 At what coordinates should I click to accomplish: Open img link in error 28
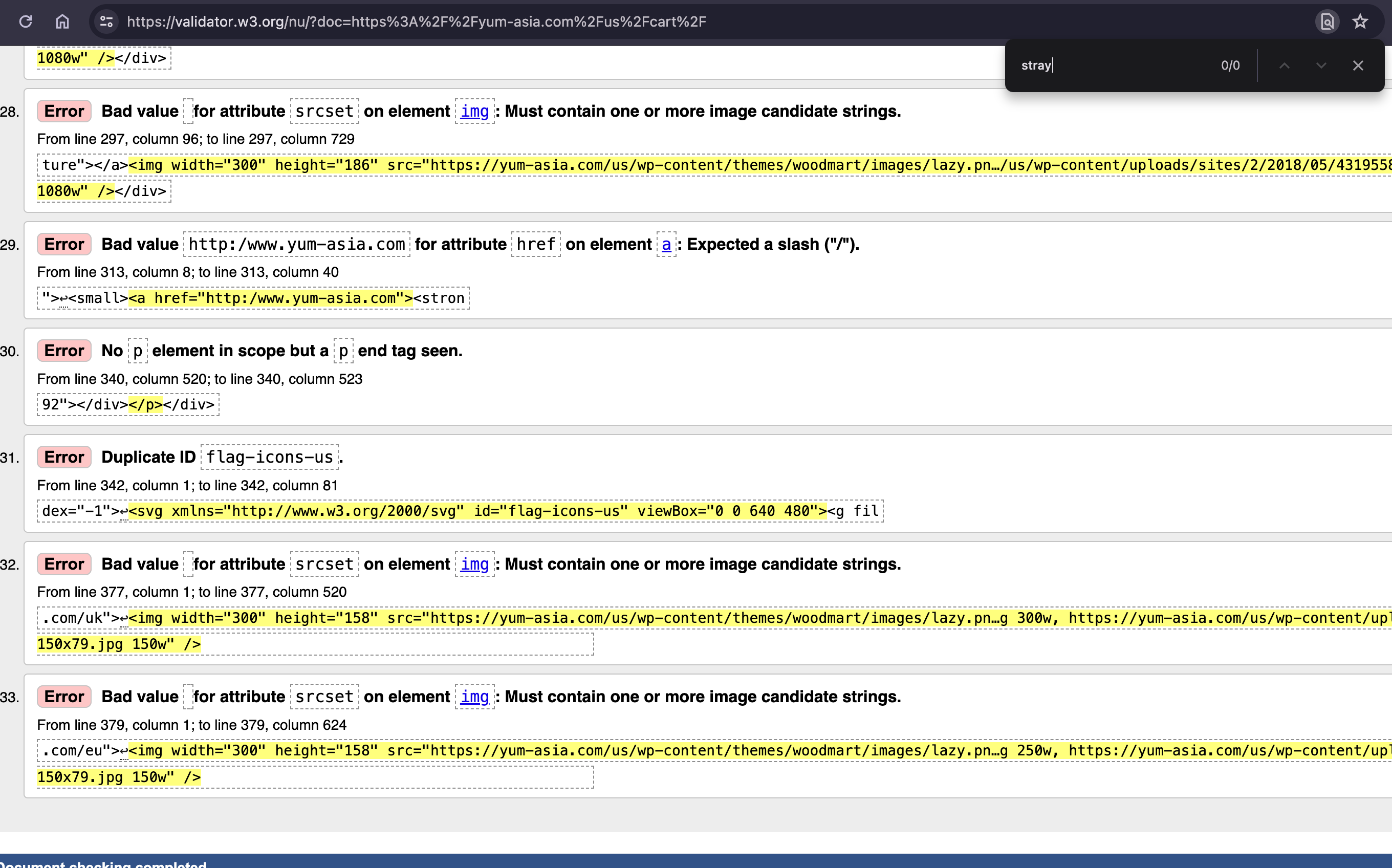474,112
